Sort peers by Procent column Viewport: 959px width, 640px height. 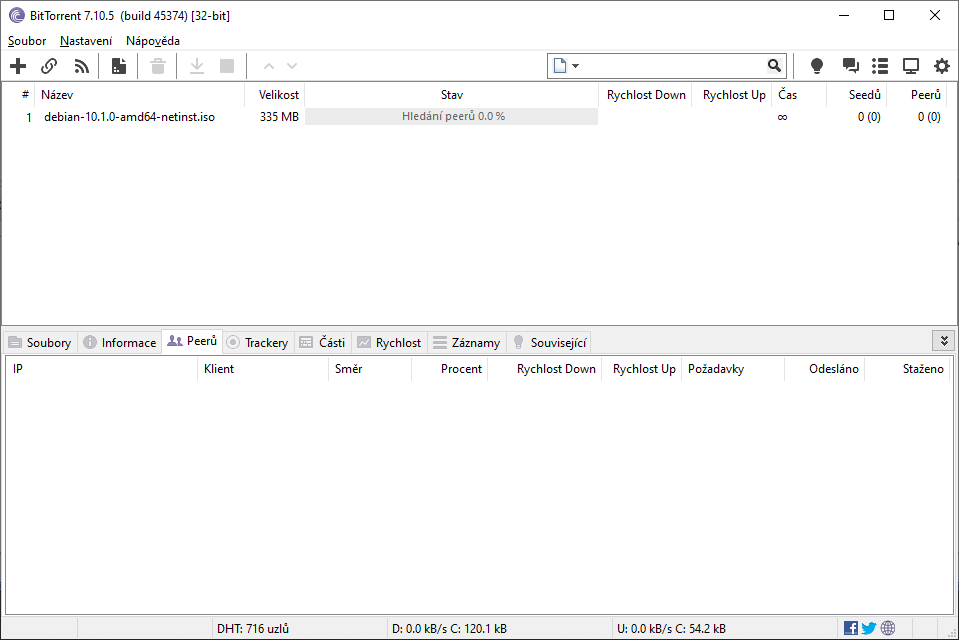click(450, 369)
